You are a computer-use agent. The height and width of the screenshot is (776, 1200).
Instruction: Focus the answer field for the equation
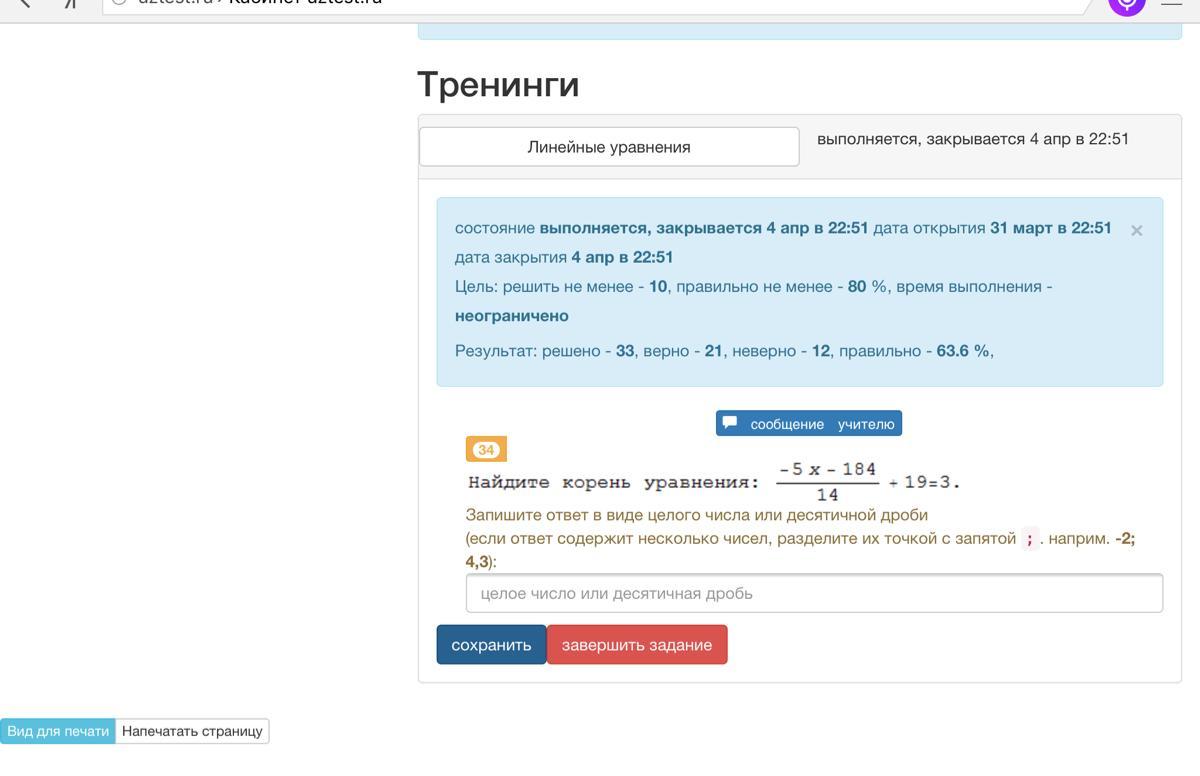(814, 593)
